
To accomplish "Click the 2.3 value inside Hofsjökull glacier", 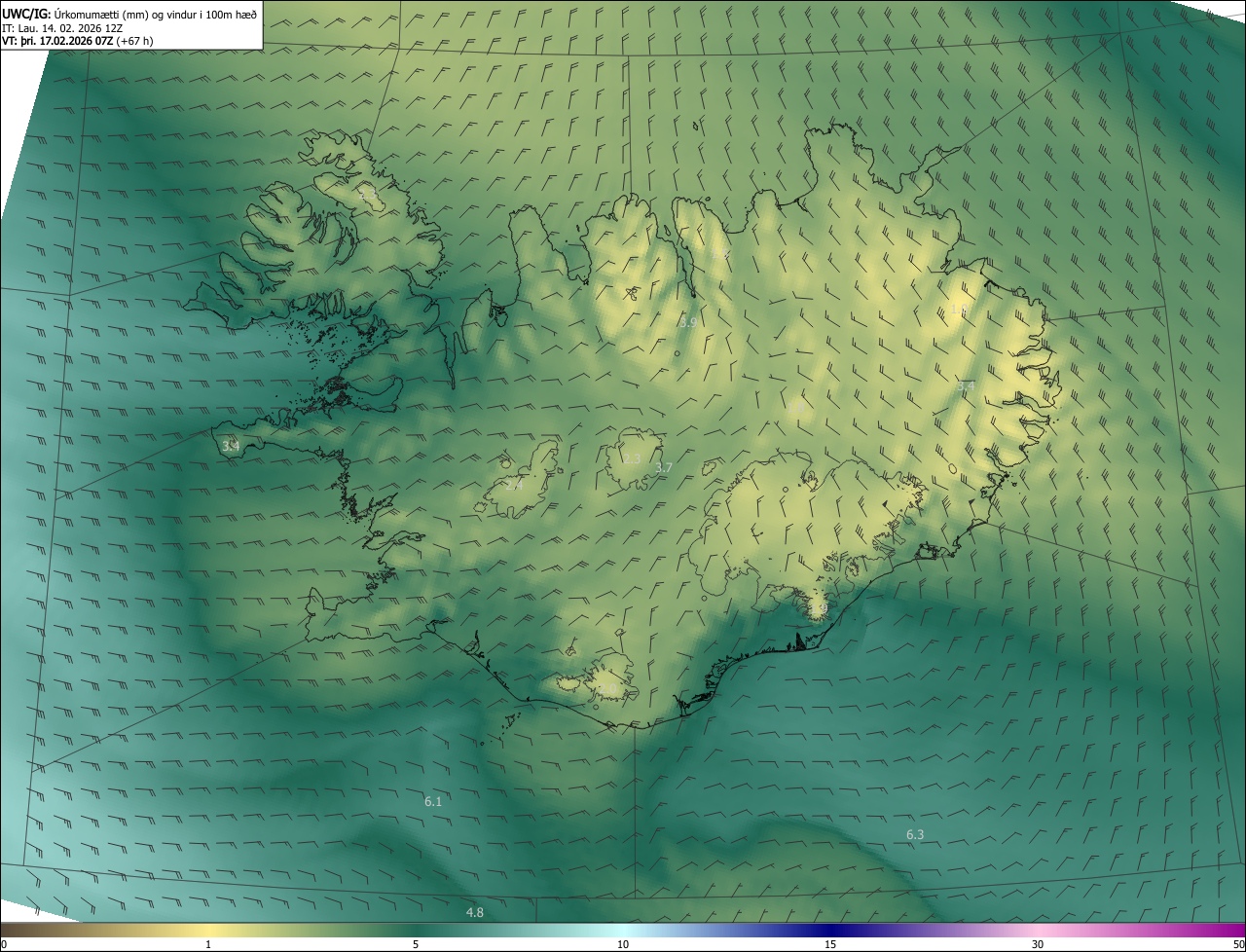I will point(633,459).
